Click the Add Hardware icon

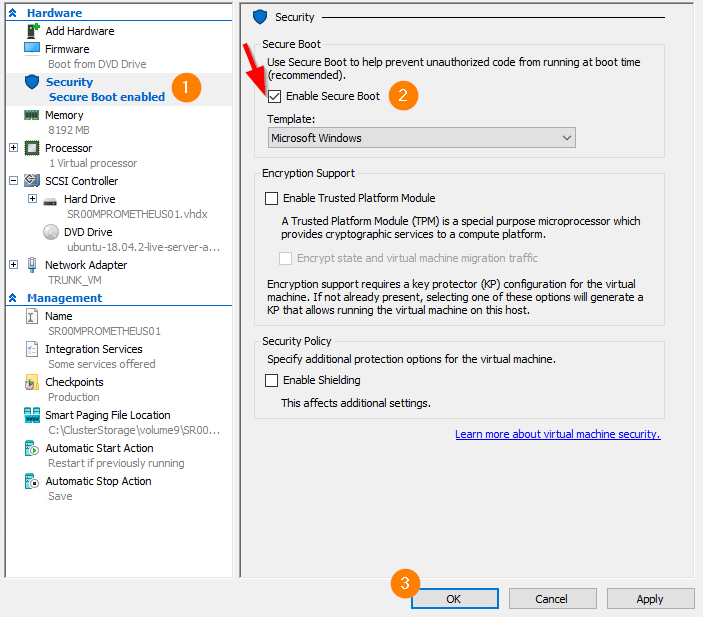pos(33,31)
